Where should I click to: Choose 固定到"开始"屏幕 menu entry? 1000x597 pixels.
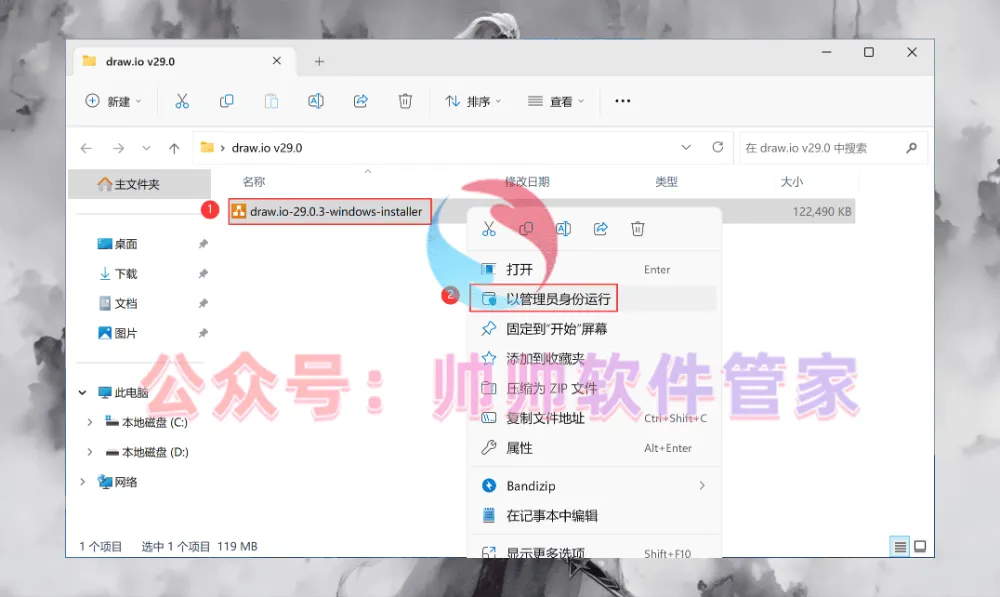click(x=594, y=328)
